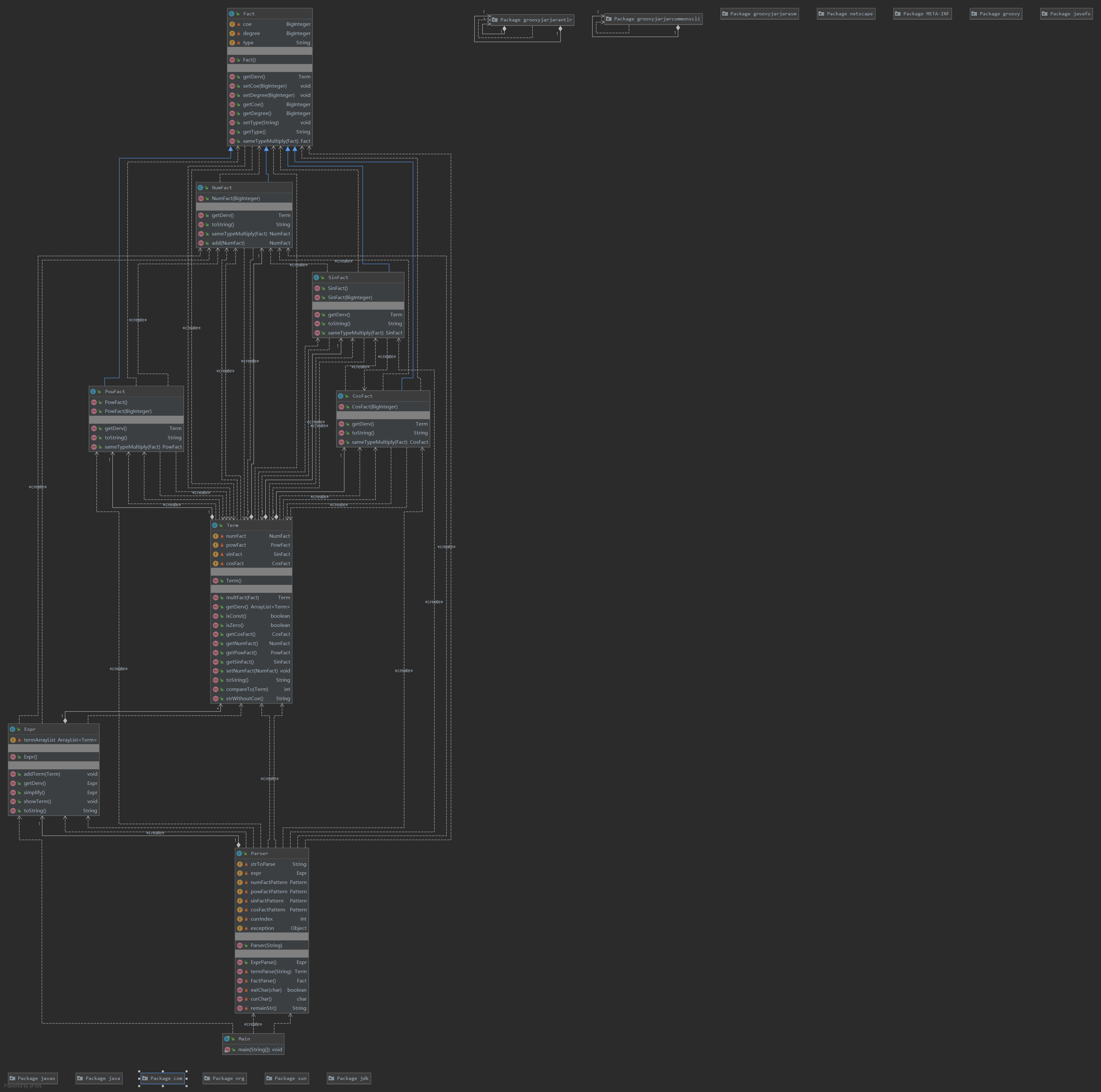Click the Expr class header icon
Viewport: 1101px width, 1092px height.
click(x=12, y=729)
